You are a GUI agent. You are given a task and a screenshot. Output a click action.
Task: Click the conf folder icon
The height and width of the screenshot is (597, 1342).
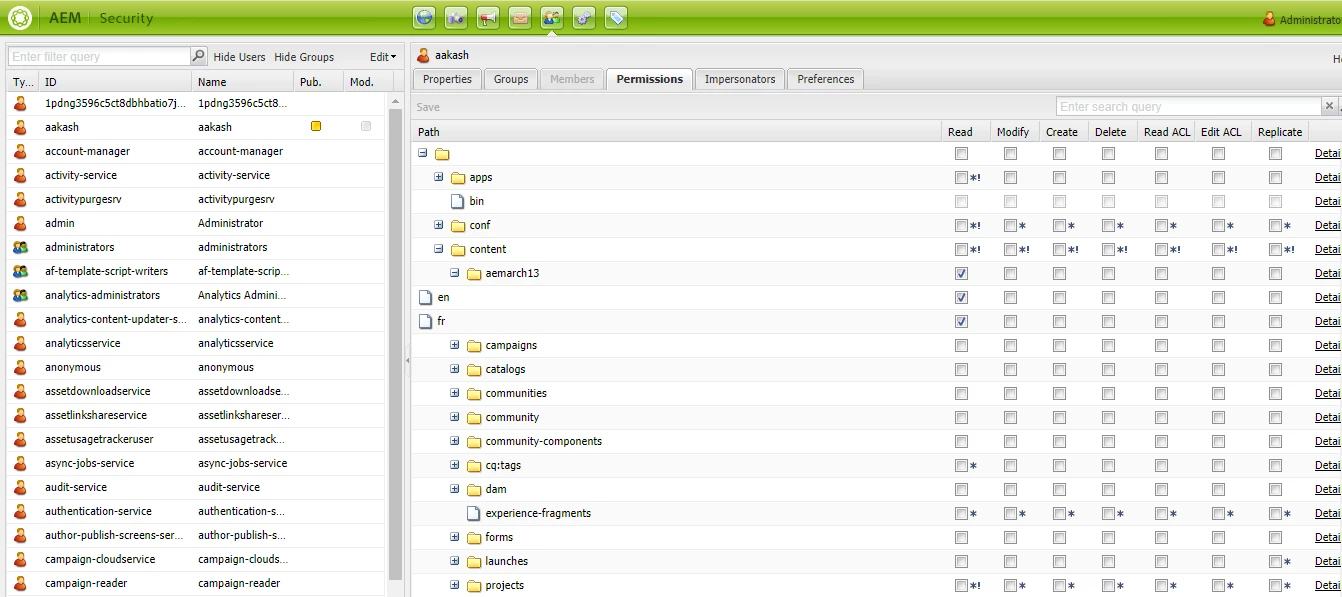pyautogui.click(x=458, y=226)
